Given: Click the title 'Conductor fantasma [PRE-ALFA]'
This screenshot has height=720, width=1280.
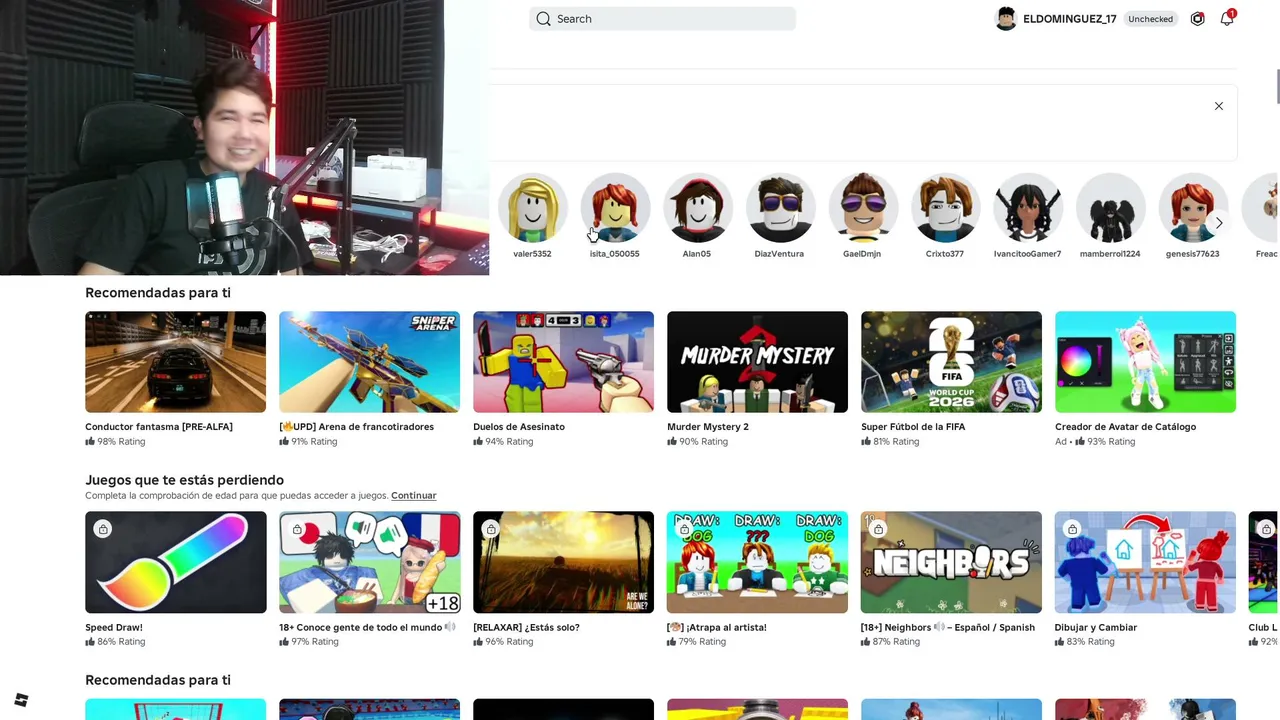Looking at the screenshot, I should 159,427.
